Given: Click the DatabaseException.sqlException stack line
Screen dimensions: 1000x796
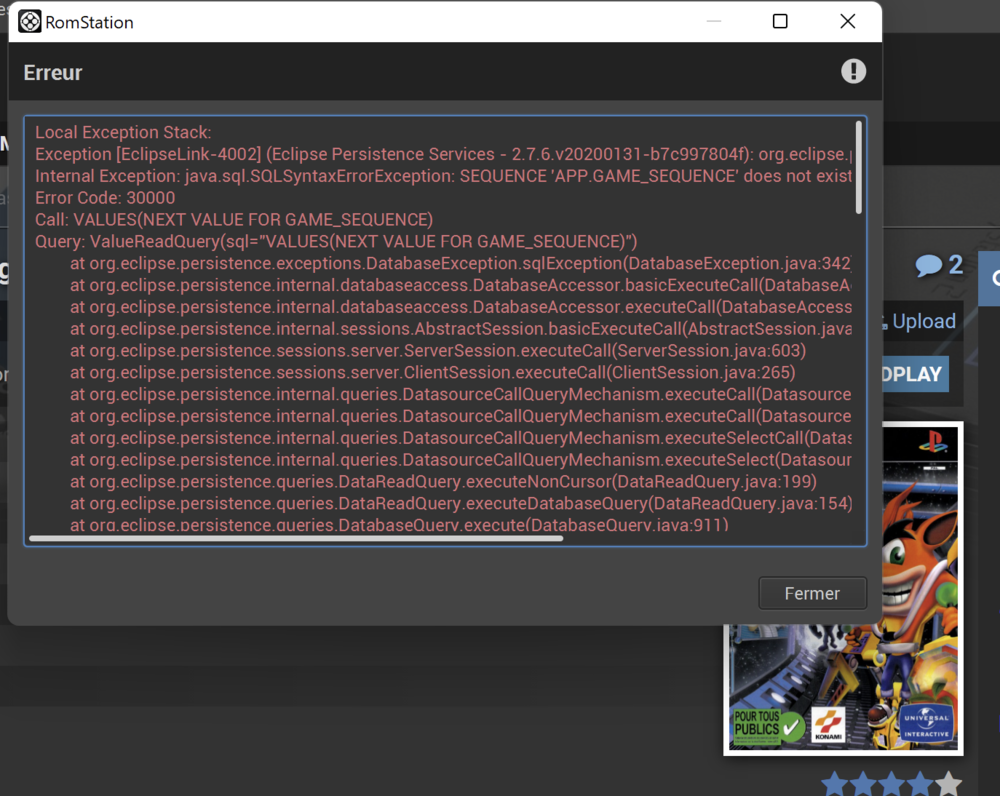Looking at the screenshot, I should (460, 263).
